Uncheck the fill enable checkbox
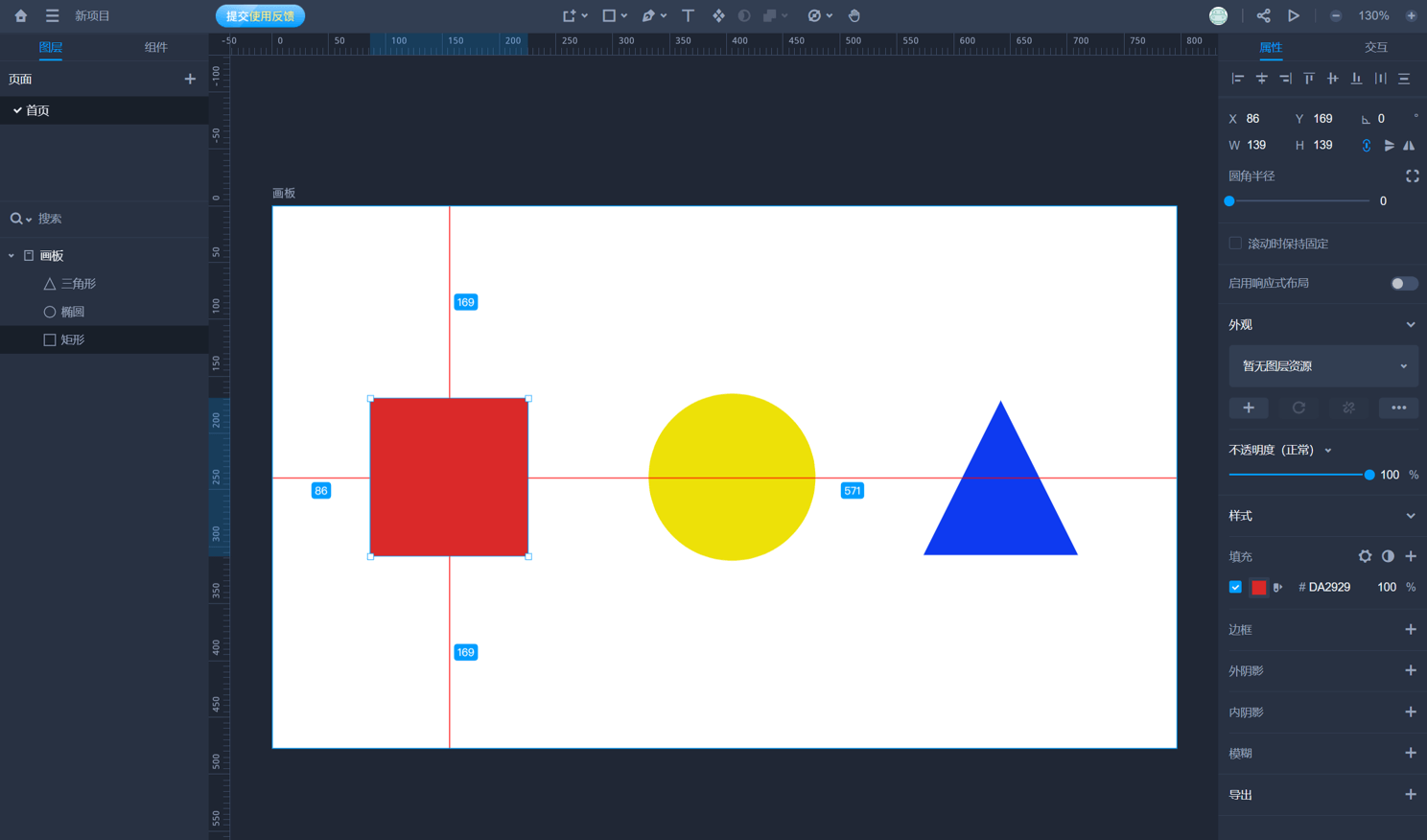Viewport: 1427px width, 840px height. coord(1235,587)
